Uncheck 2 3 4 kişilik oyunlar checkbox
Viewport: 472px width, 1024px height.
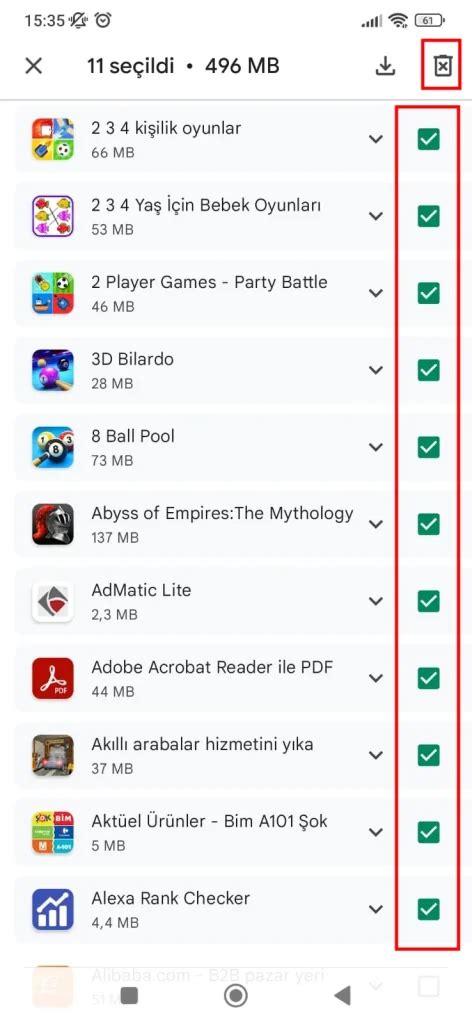[428, 139]
